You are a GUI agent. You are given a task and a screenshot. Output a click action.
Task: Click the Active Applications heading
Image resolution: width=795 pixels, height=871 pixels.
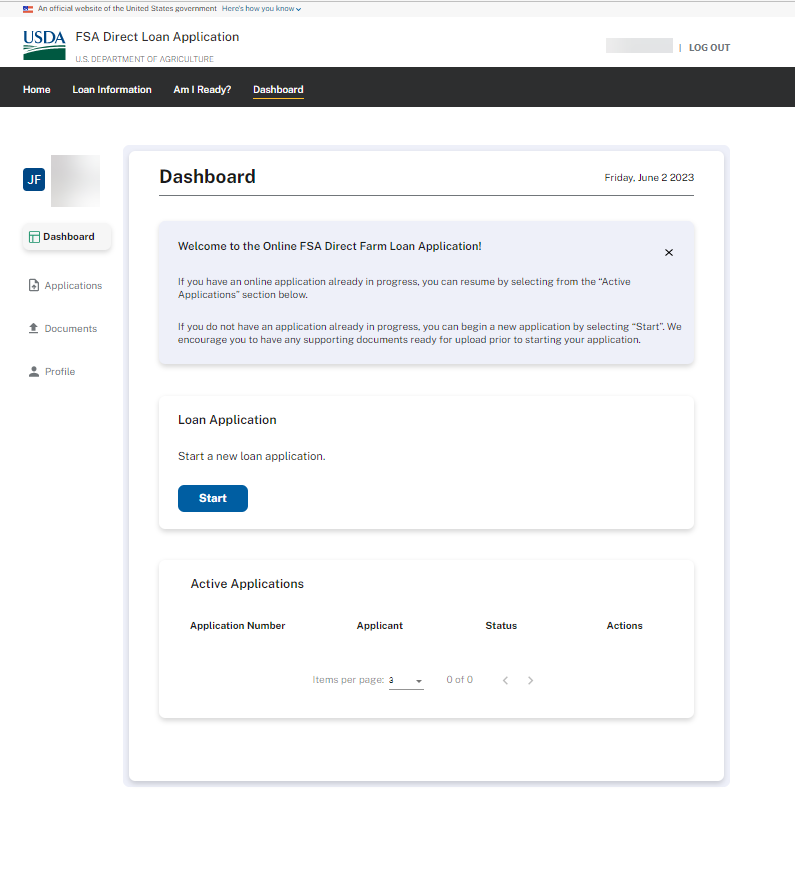(x=247, y=584)
